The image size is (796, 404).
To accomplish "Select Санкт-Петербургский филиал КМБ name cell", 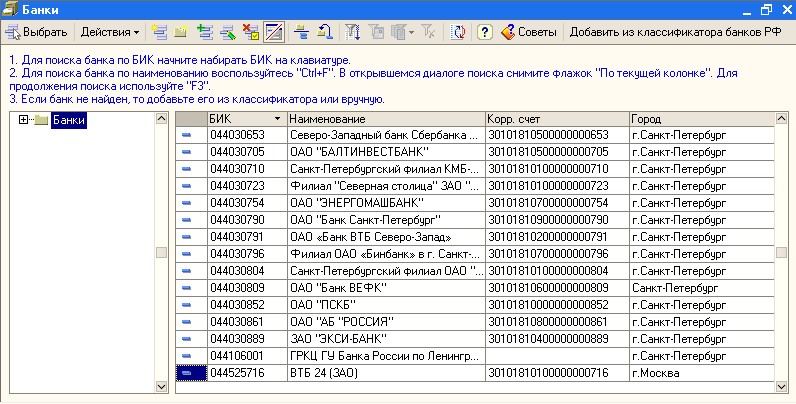I will click(386, 169).
